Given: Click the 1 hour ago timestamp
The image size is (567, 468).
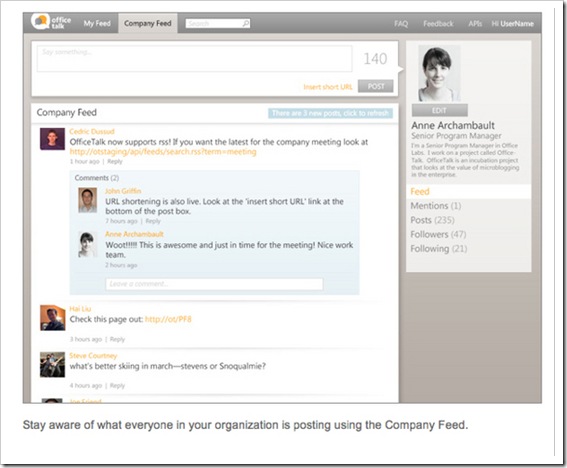Looking at the screenshot, I should coord(84,161).
